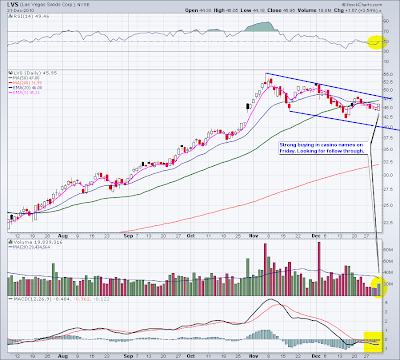The height and width of the screenshot is (360, 400).
Task: Click the 10 level on RSI axis
Action: point(386,62)
